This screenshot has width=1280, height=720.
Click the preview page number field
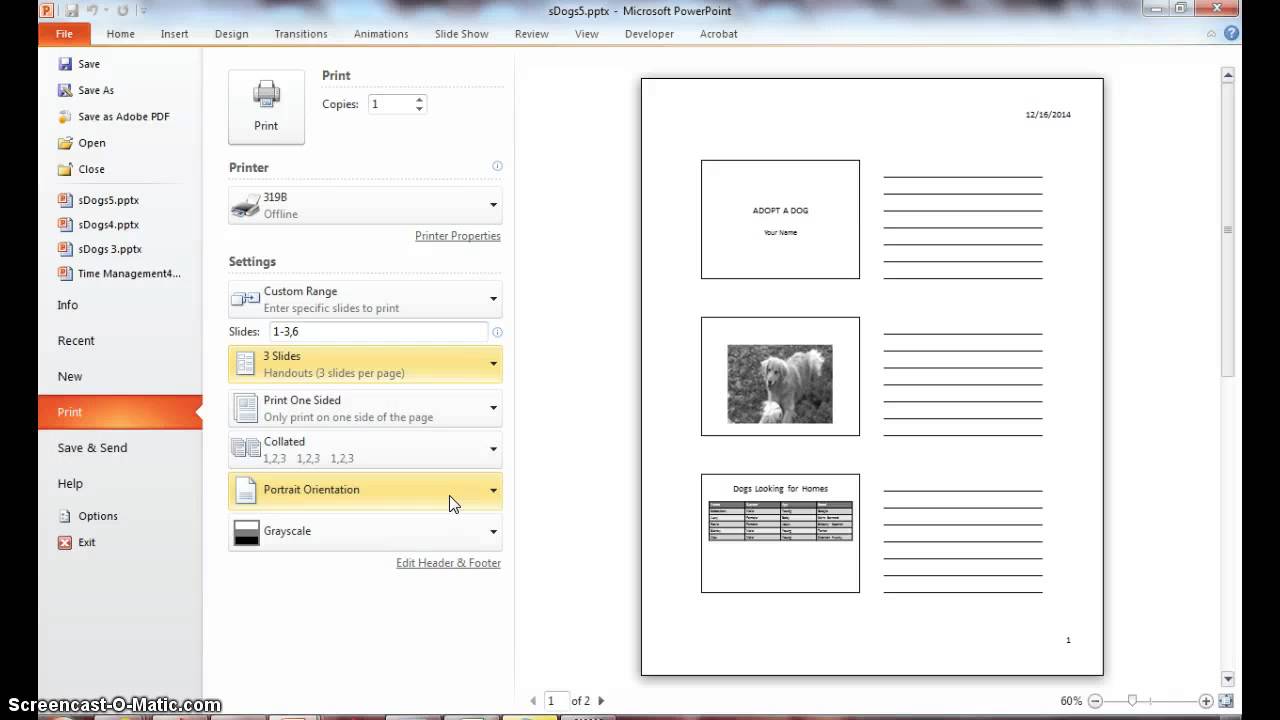pos(556,701)
